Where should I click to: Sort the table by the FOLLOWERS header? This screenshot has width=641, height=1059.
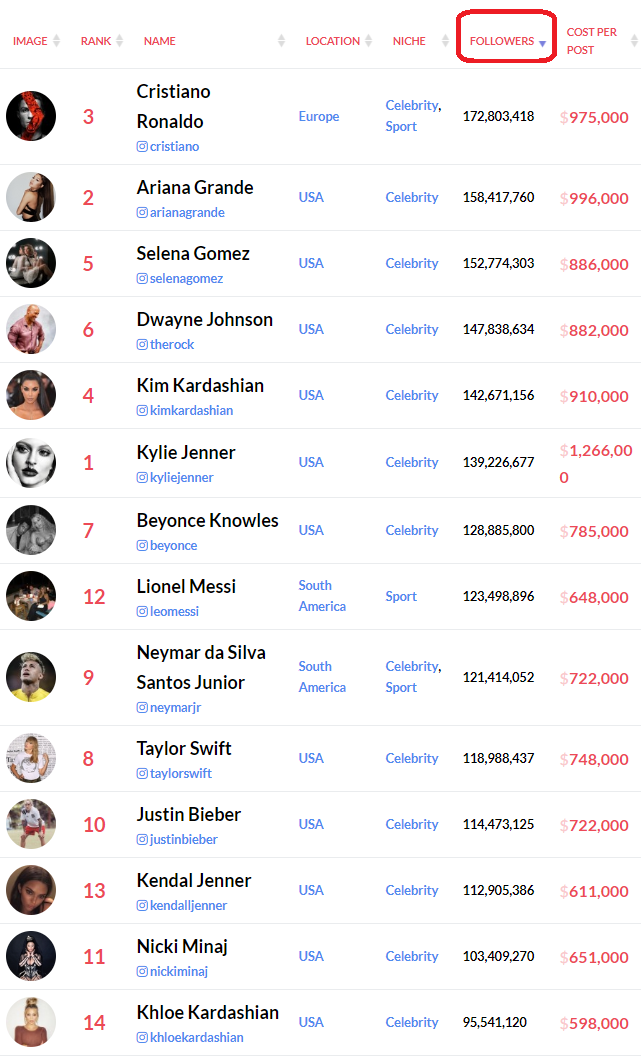[x=502, y=41]
